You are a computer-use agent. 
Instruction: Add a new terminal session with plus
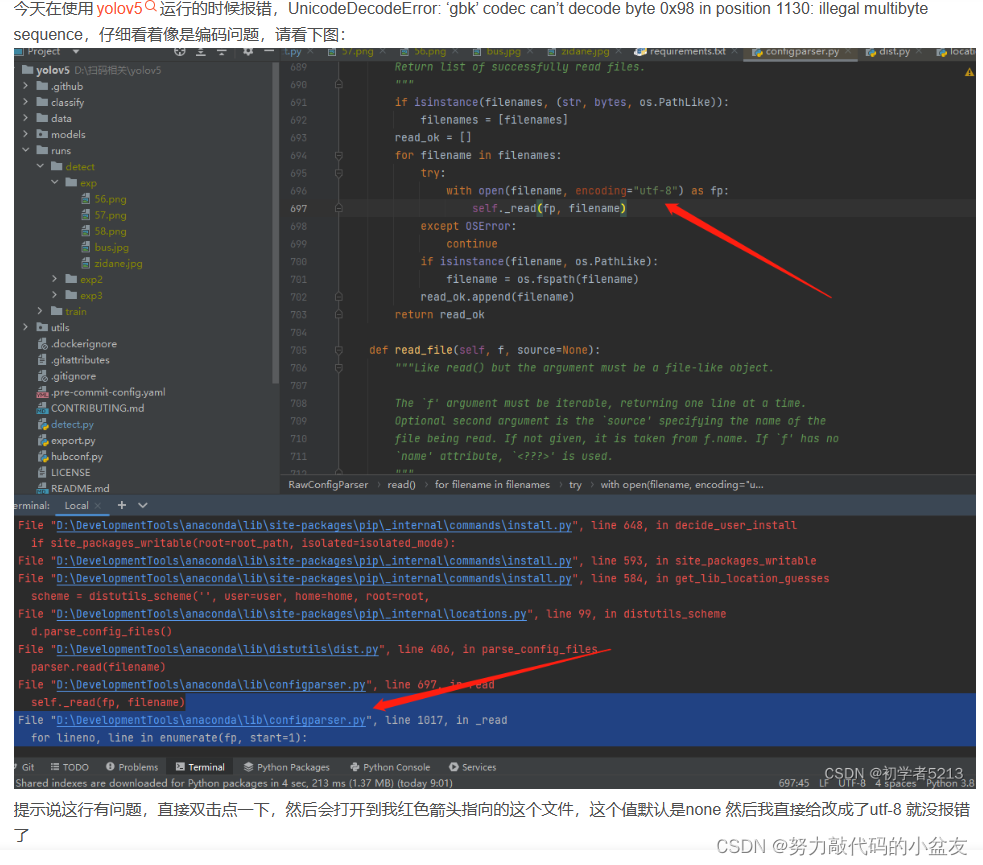point(122,505)
